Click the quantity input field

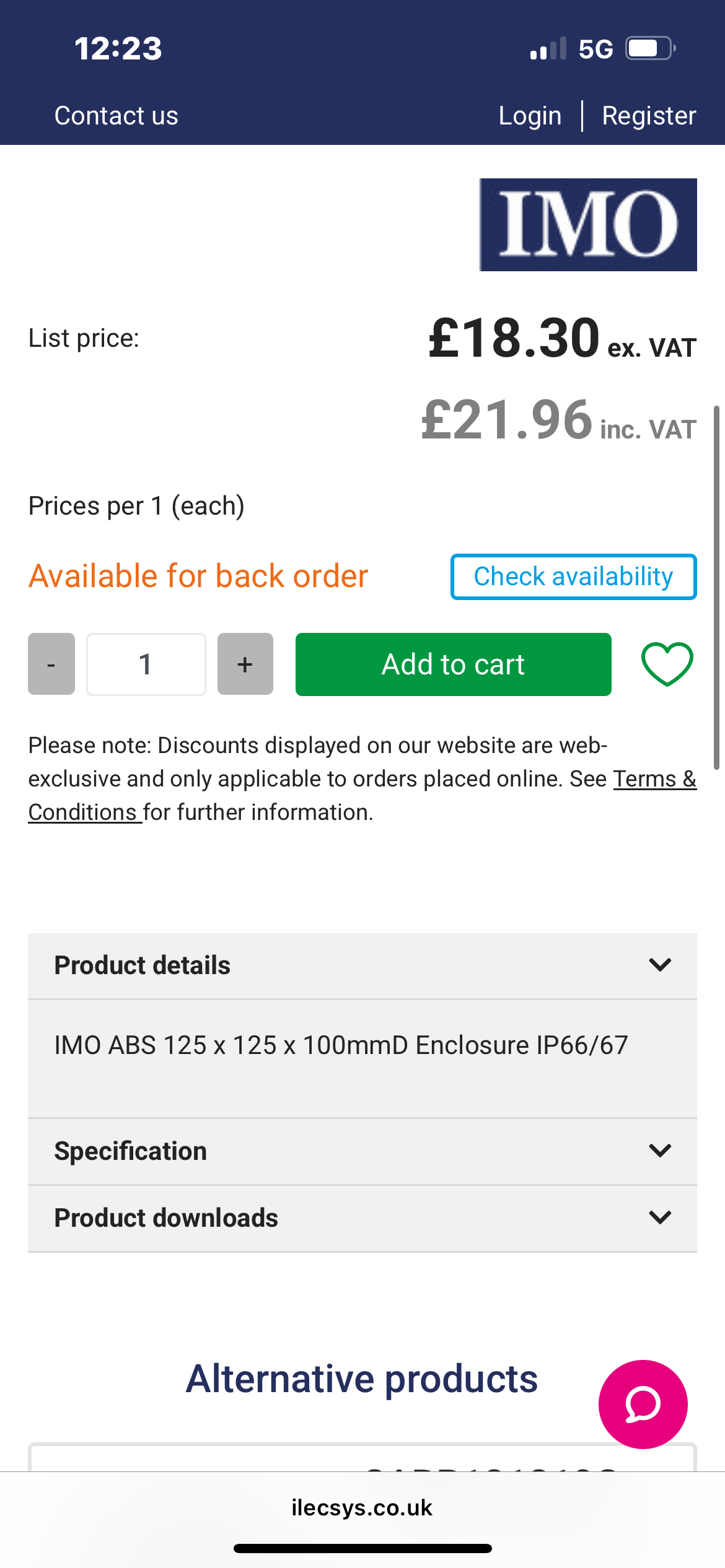pyautogui.click(x=146, y=664)
